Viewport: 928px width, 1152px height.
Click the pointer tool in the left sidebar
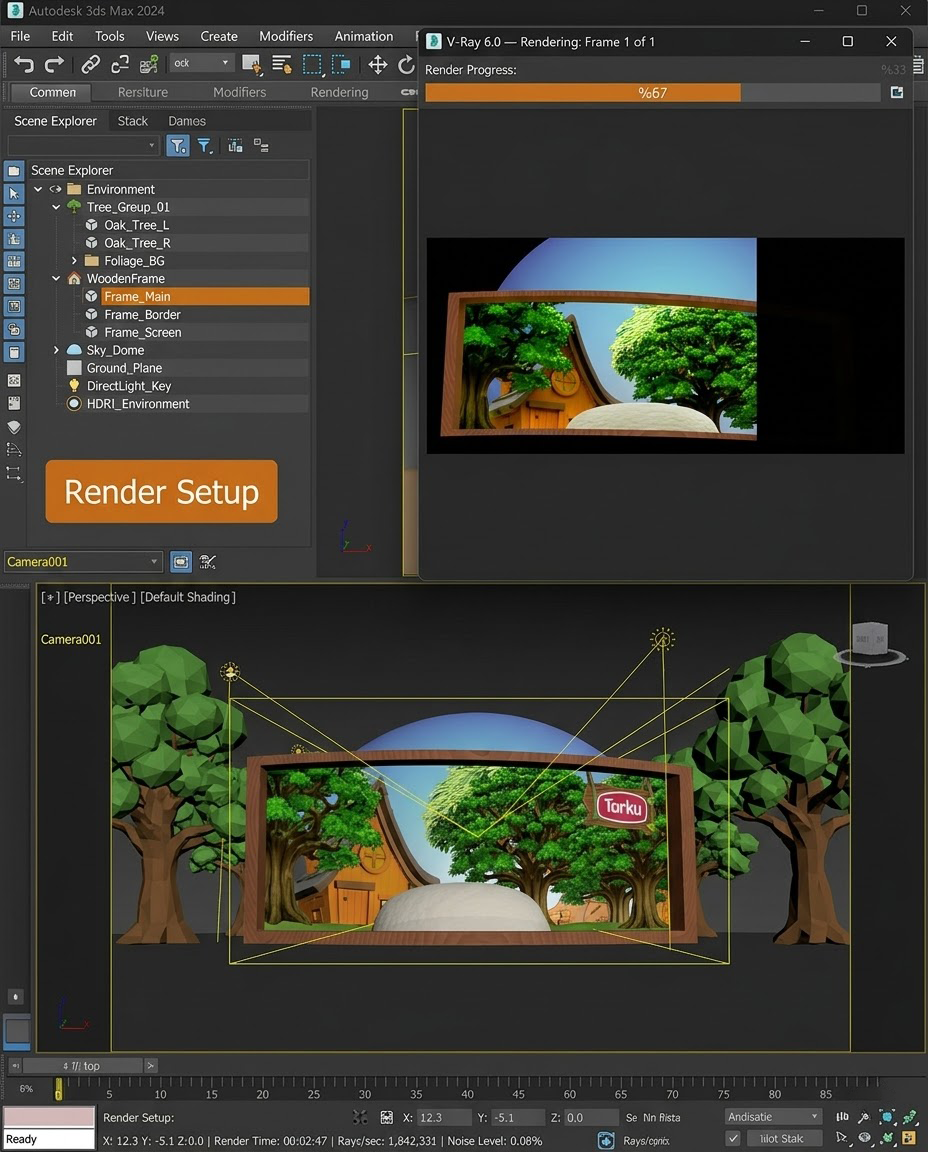[x=14, y=193]
